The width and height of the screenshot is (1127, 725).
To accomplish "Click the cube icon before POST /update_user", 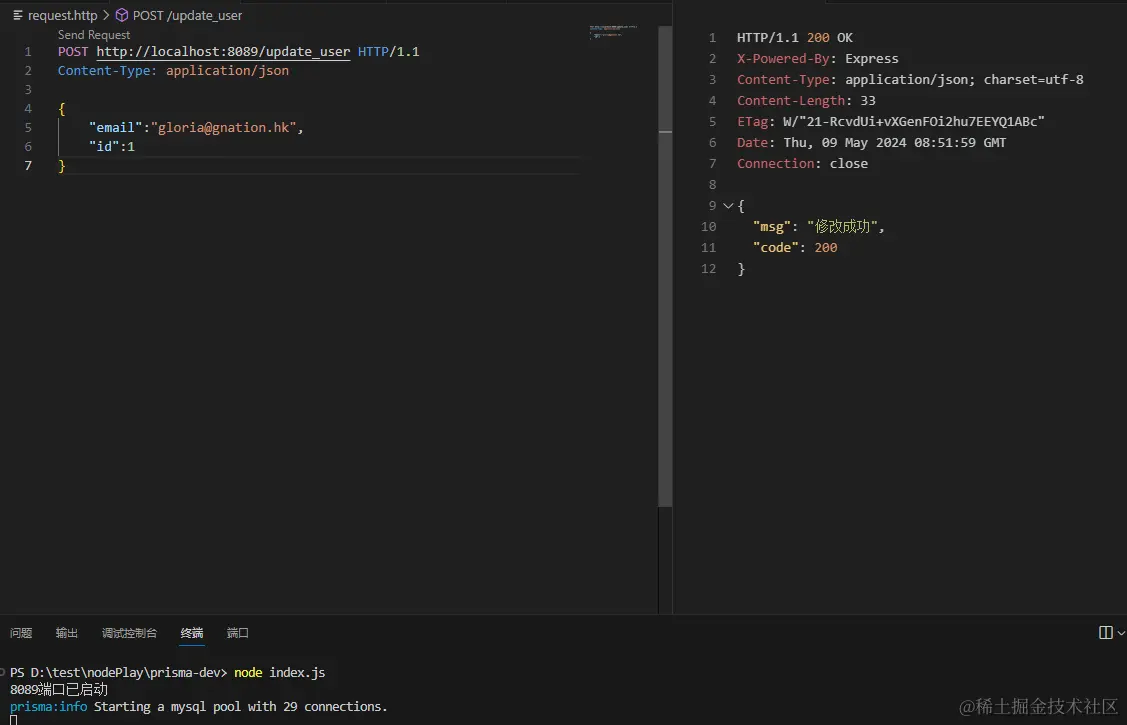I will tap(121, 15).
